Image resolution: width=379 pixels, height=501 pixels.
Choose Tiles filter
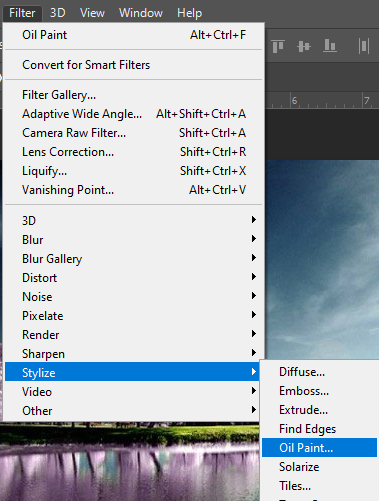click(320, 486)
